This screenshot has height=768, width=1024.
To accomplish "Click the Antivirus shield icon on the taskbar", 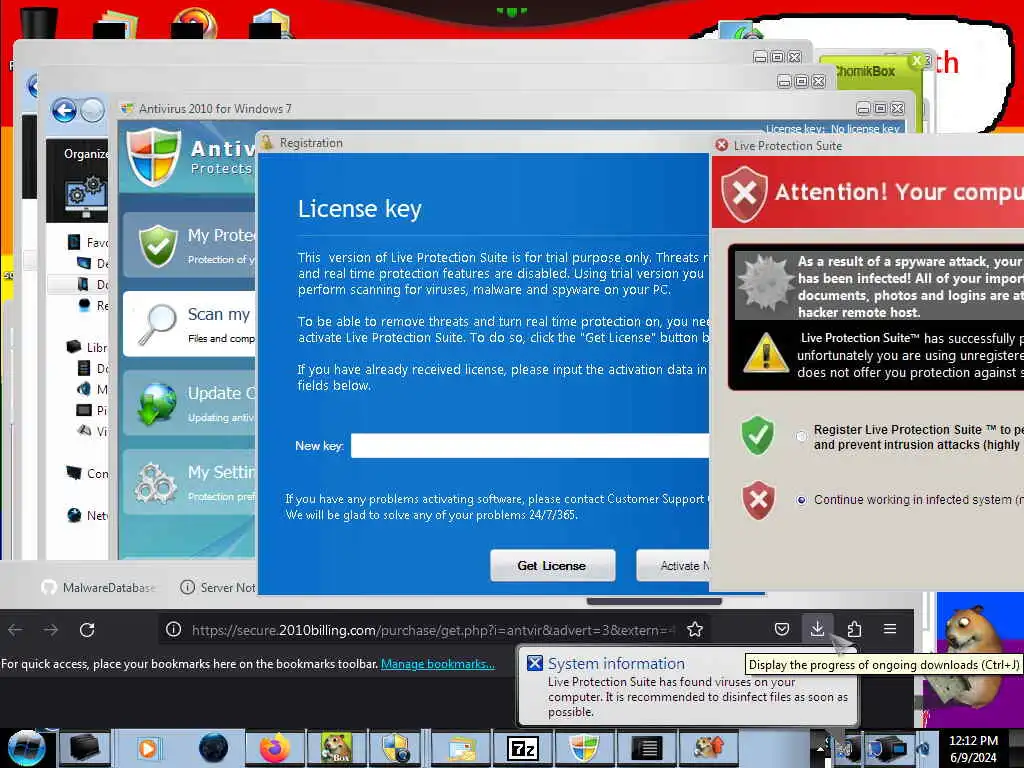I will click(x=584, y=748).
